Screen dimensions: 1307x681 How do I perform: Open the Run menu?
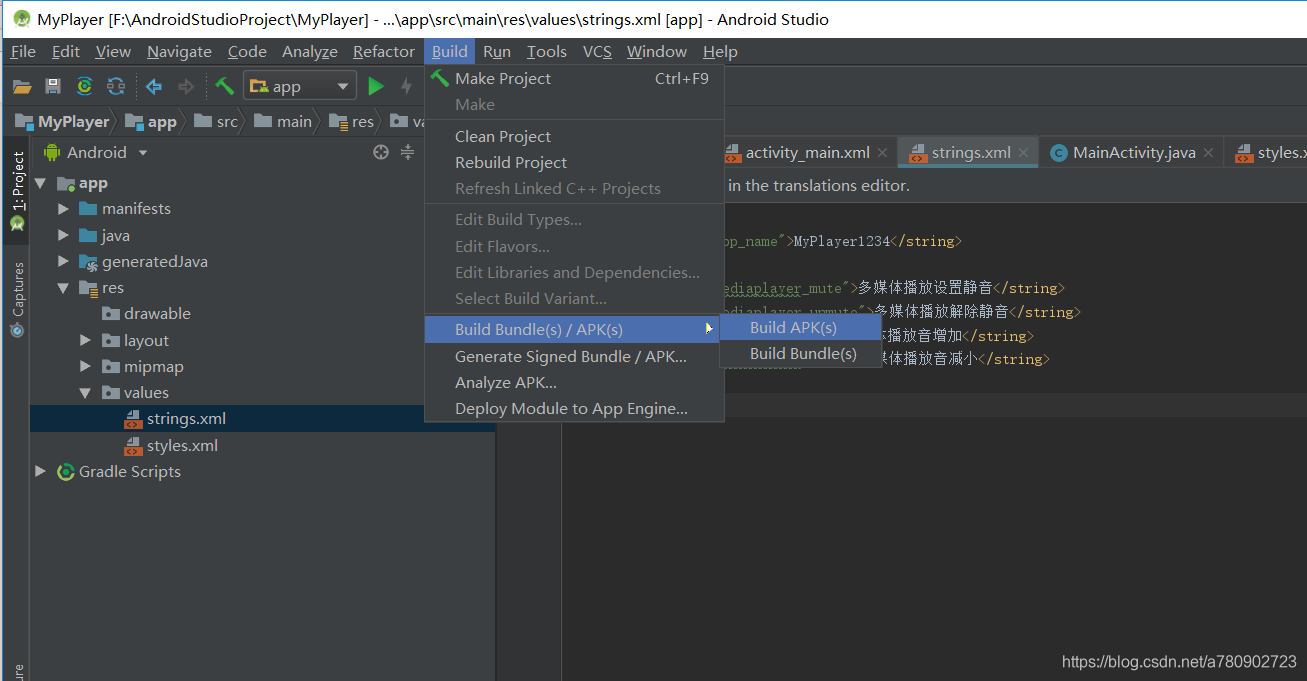point(497,51)
